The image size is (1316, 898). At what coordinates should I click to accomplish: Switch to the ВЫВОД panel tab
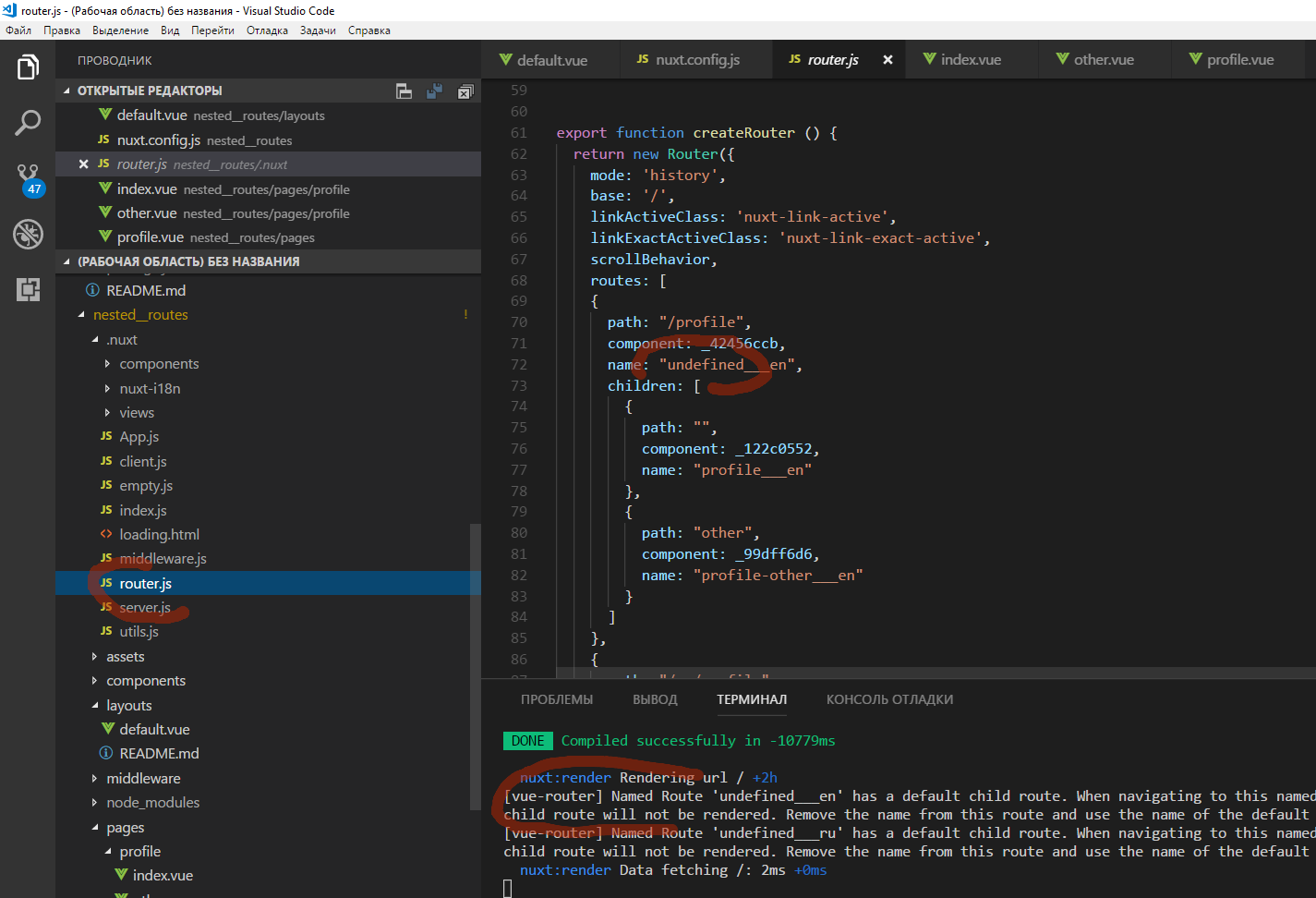click(x=655, y=699)
